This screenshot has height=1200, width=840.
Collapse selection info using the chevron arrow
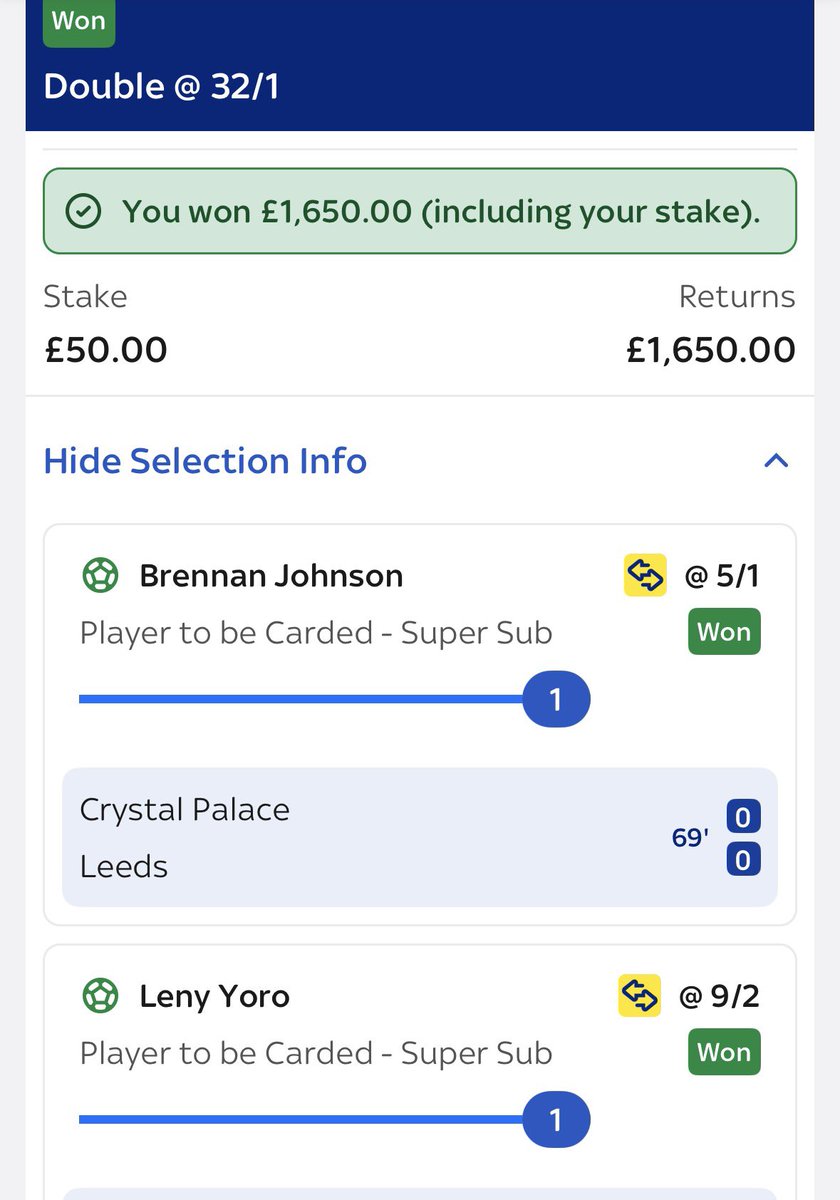point(776,461)
